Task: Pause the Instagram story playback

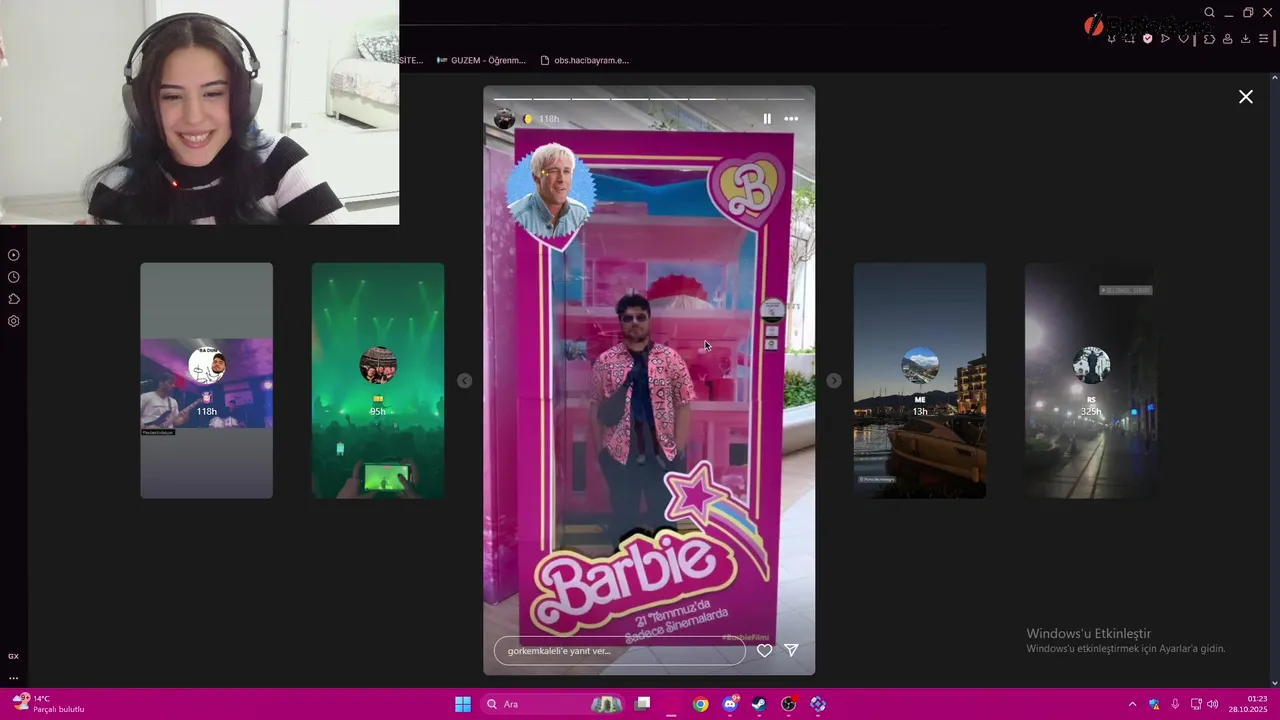Action: pos(767,119)
